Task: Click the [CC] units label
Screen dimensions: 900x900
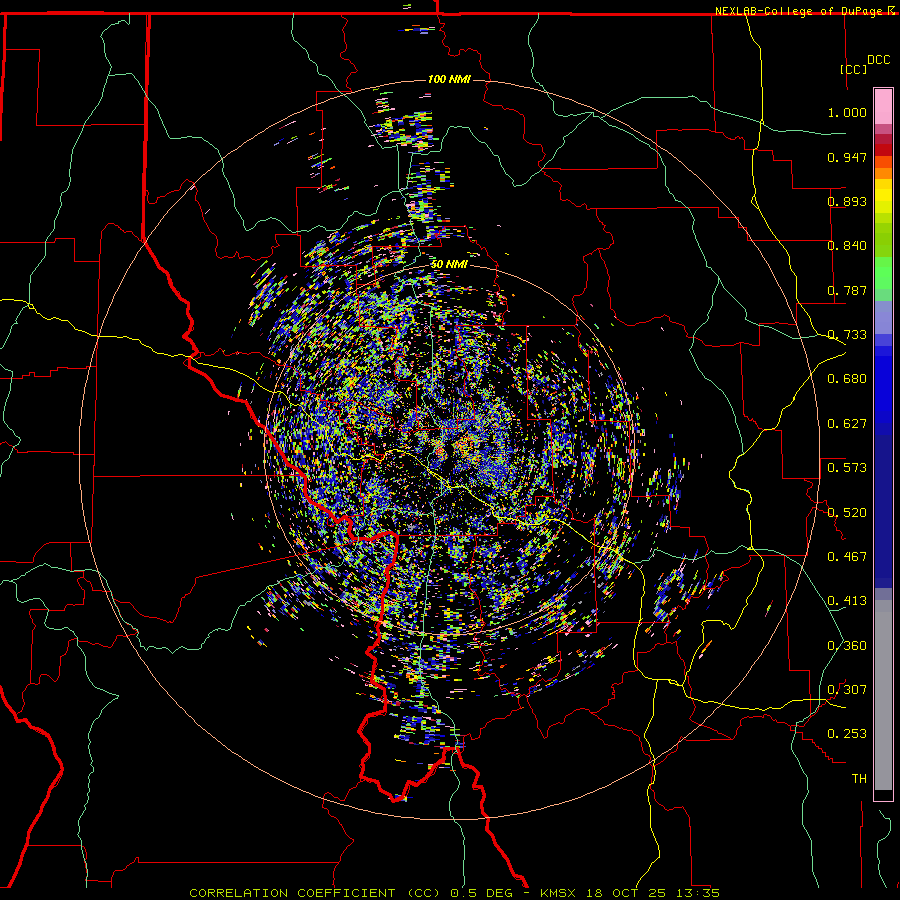Action: [x=853, y=69]
